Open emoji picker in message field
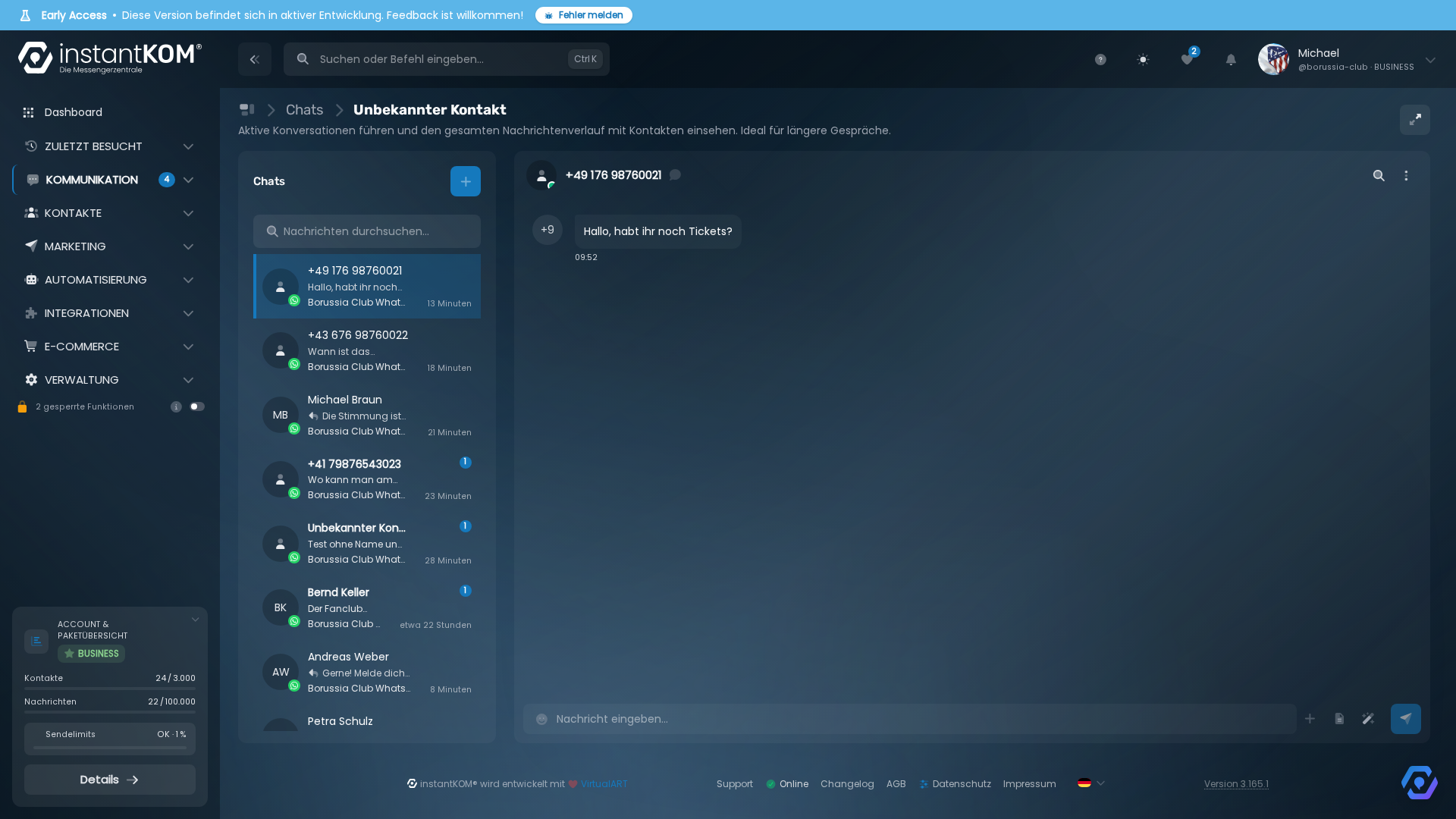The width and height of the screenshot is (1456, 819). (x=541, y=719)
